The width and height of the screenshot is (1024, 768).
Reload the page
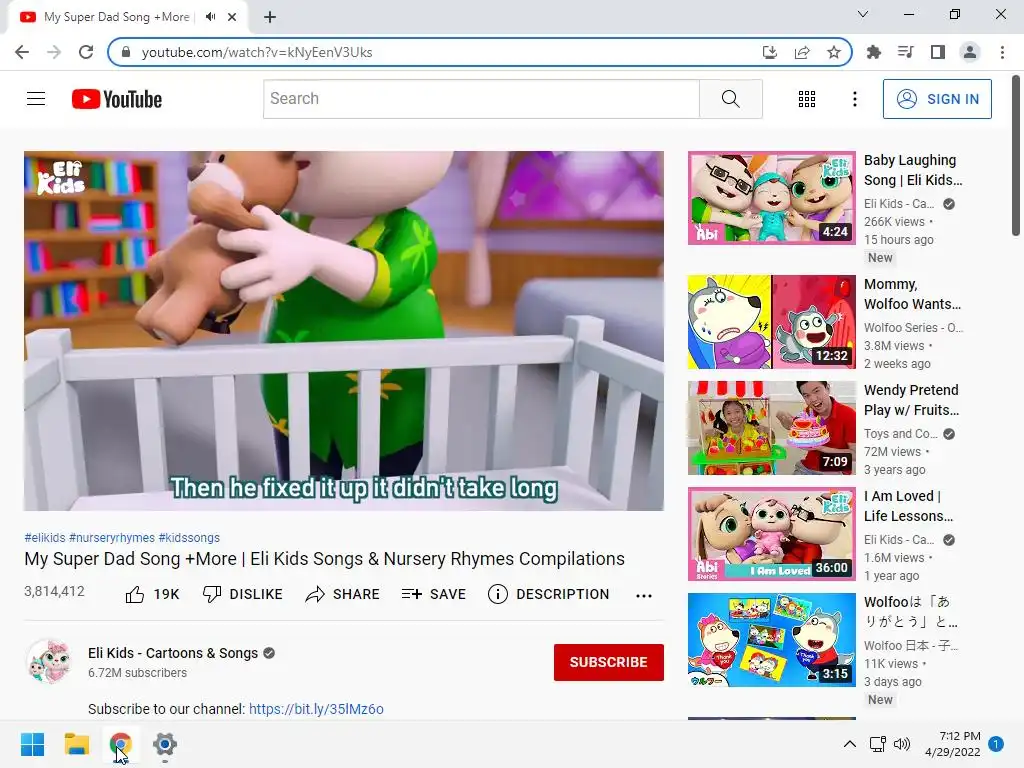pos(86,52)
